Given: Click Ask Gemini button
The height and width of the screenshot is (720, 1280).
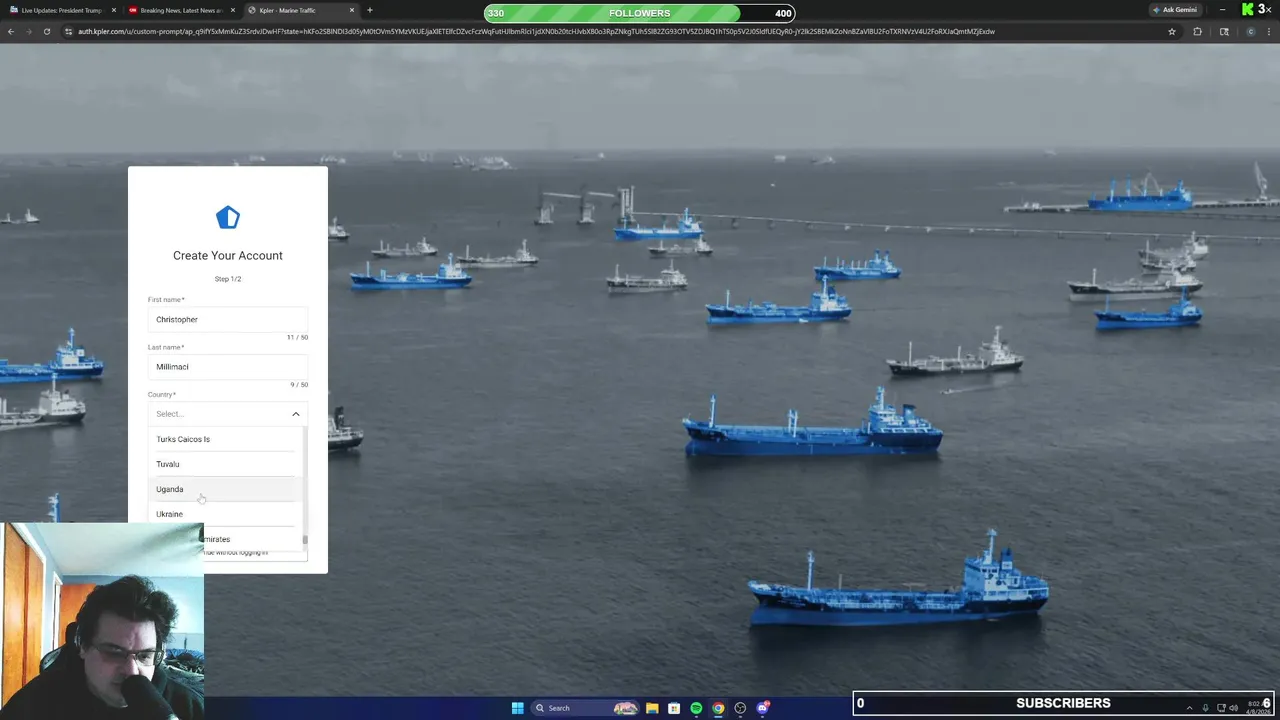Looking at the screenshot, I should [1175, 10].
